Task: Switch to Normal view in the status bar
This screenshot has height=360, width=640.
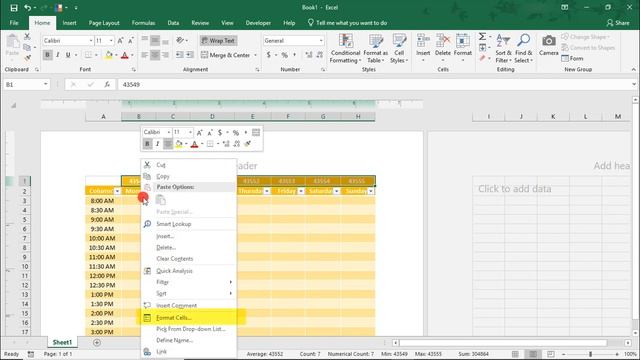Action: click(516, 354)
